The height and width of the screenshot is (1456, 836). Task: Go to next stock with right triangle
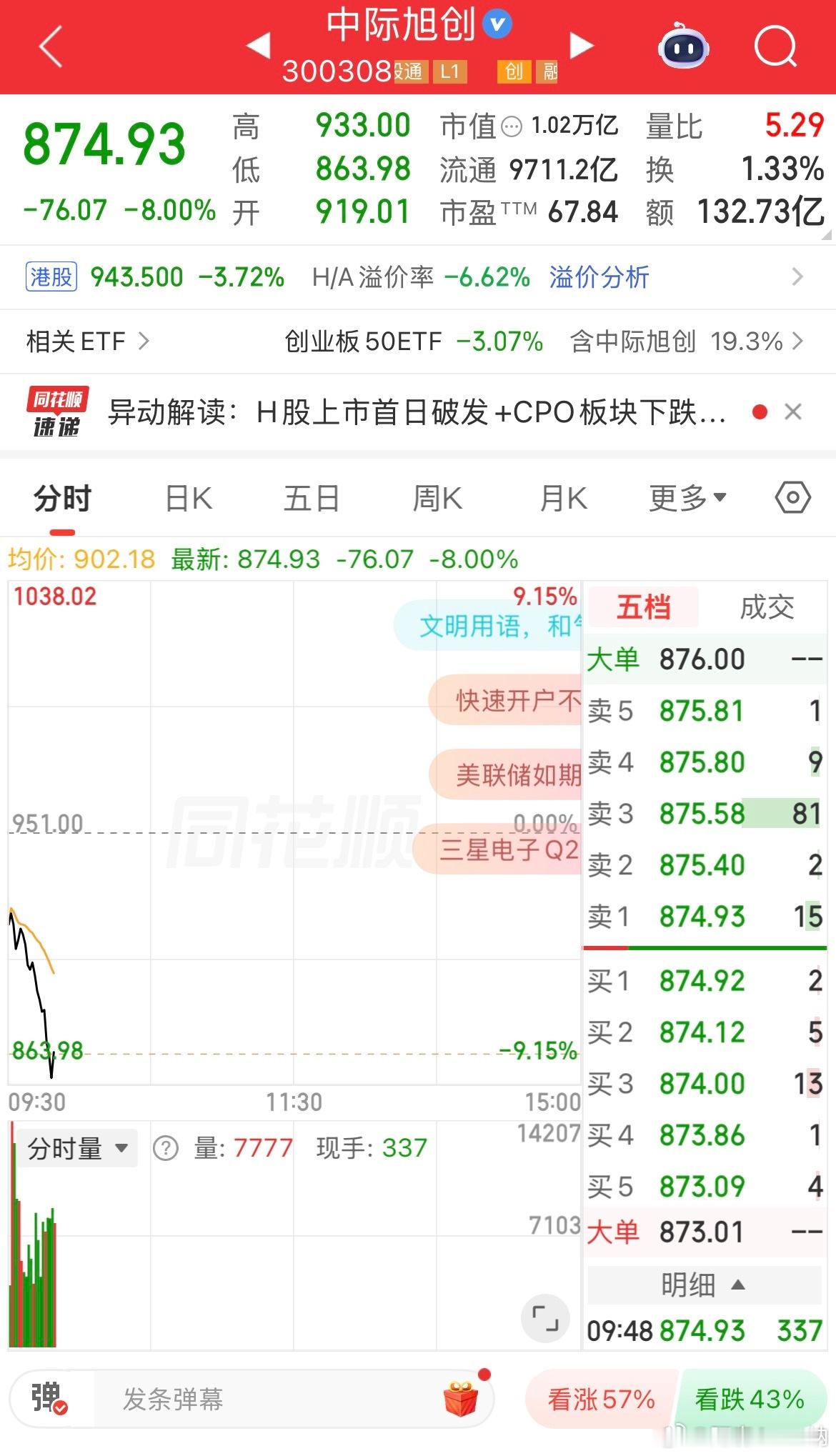point(582,45)
